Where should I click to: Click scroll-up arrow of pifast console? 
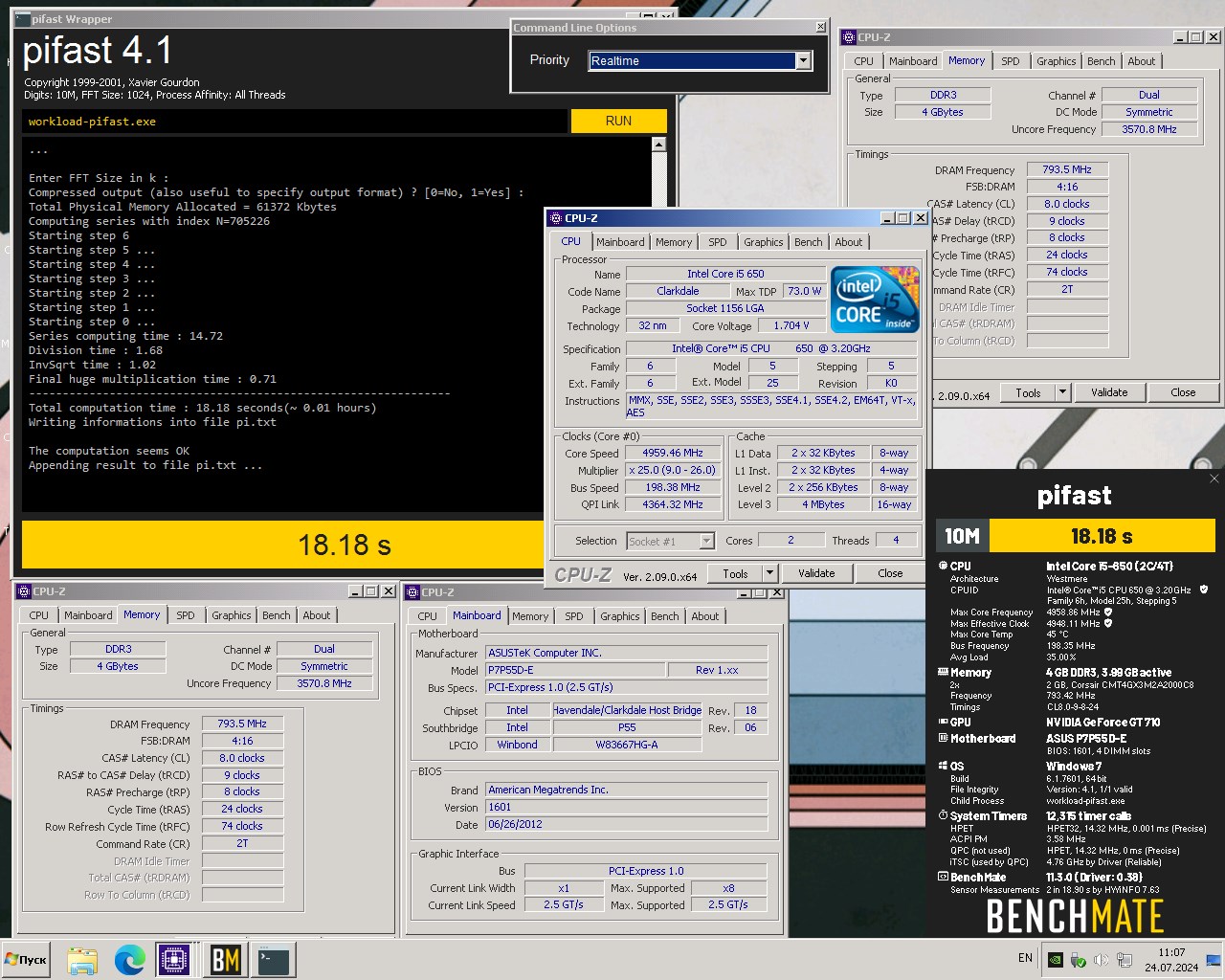click(x=658, y=145)
